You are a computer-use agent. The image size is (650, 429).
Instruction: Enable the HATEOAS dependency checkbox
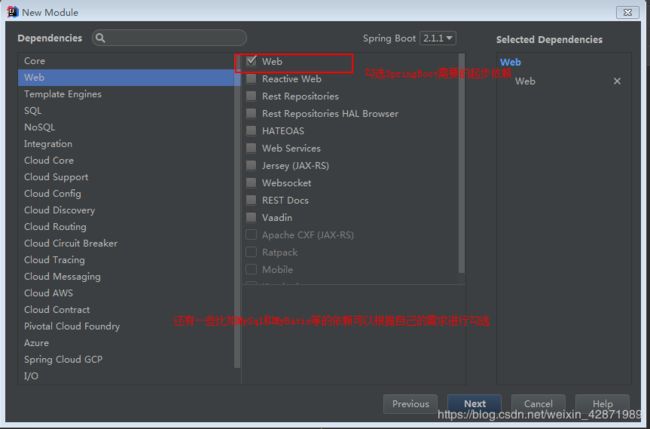tap(251, 131)
